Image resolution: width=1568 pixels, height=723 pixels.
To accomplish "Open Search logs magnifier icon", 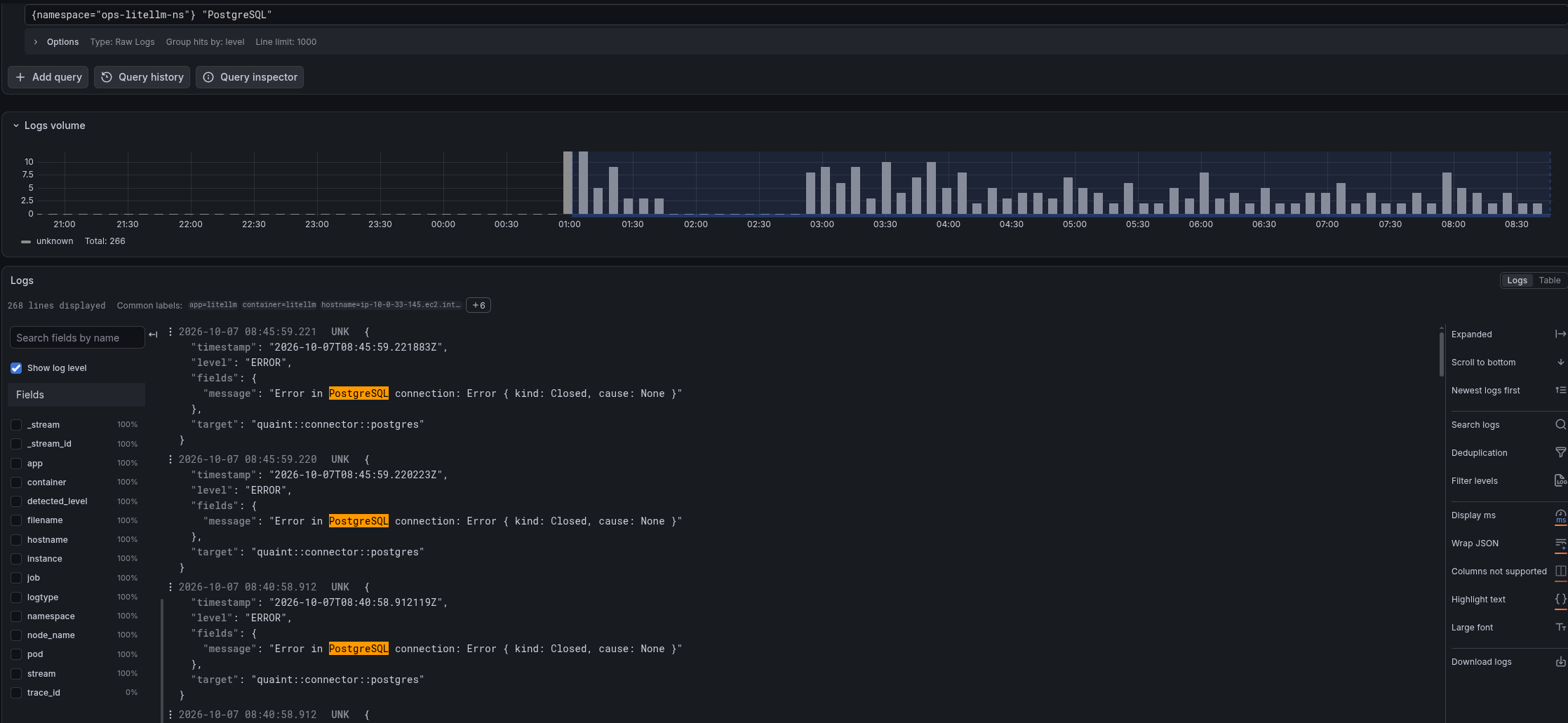I will [x=1560, y=424].
